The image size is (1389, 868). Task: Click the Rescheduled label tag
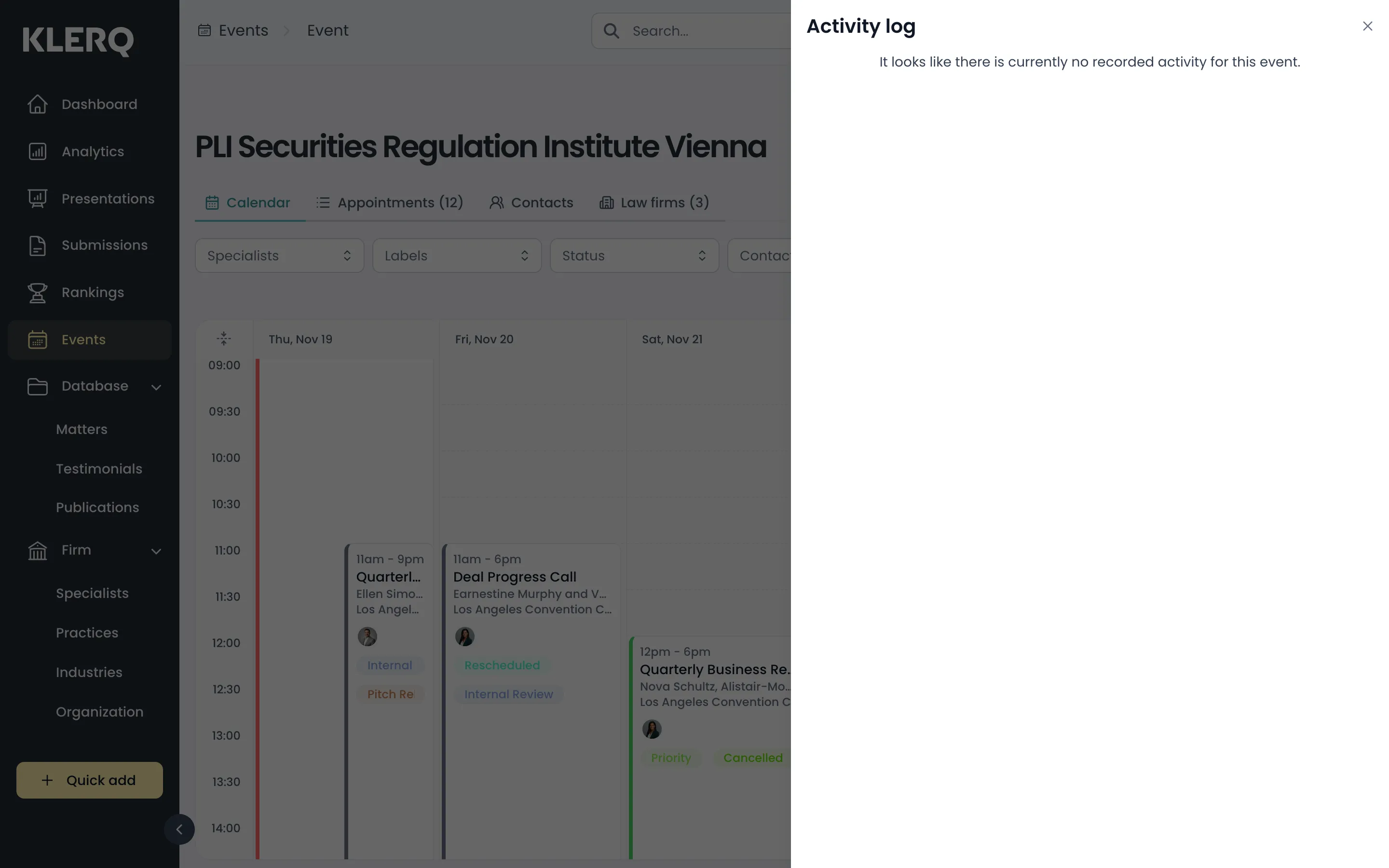[x=502, y=665]
